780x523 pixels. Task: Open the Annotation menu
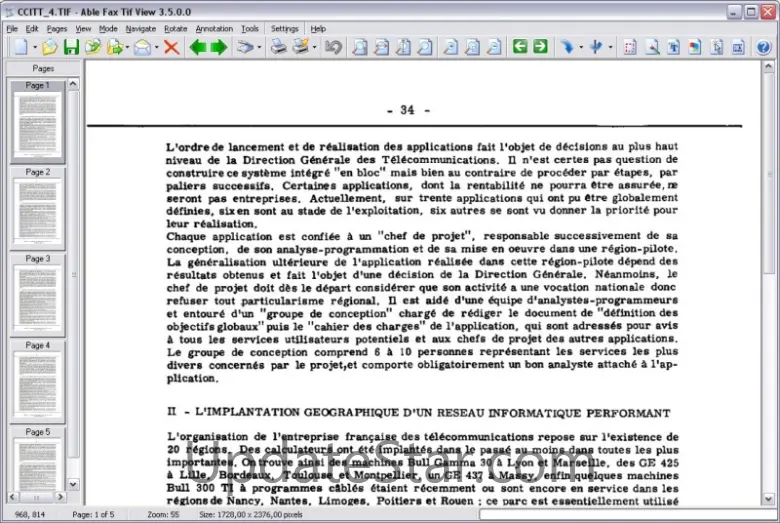pos(214,29)
